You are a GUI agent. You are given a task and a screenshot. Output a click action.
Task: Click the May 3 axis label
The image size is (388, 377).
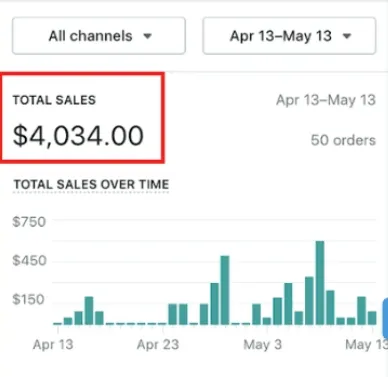[x=263, y=344]
